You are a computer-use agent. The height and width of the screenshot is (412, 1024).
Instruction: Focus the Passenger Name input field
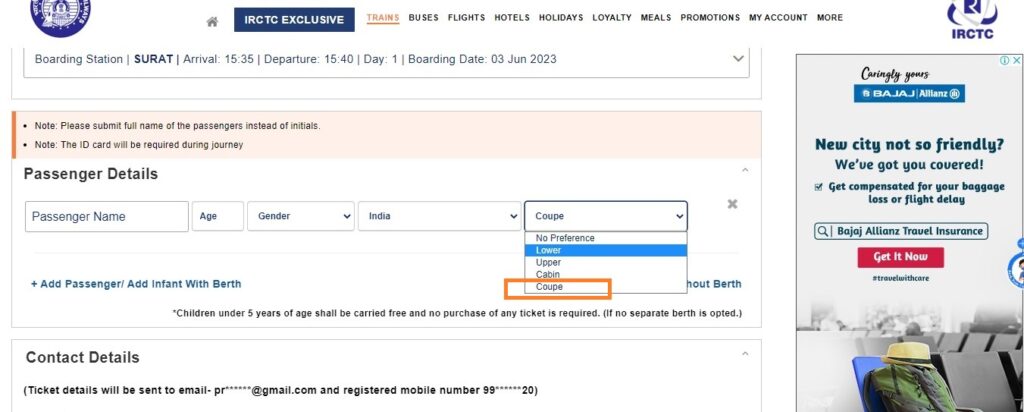(106, 216)
